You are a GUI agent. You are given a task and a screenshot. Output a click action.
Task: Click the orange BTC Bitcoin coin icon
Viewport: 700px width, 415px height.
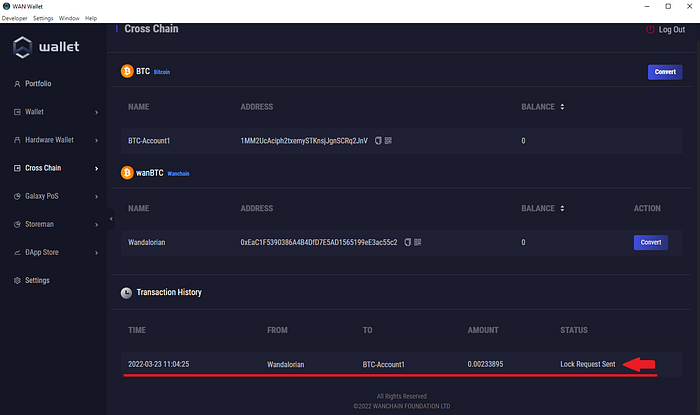coord(127,72)
